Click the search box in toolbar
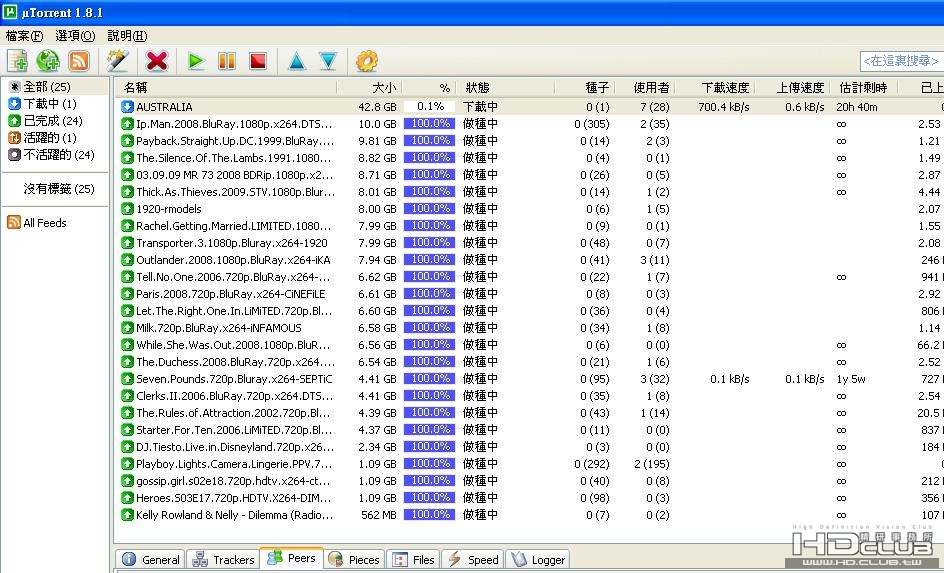The height and width of the screenshot is (573, 944). [x=901, y=61]
